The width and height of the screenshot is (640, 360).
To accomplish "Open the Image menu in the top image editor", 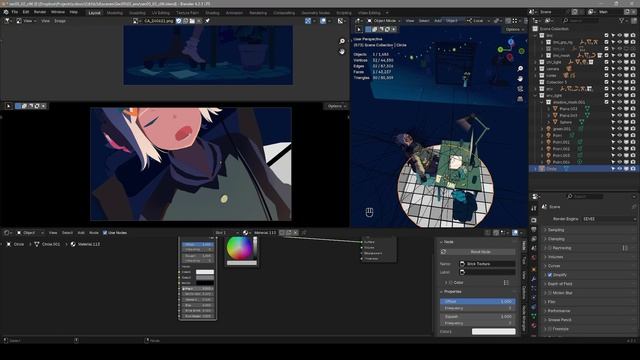I will pos(60,21).
